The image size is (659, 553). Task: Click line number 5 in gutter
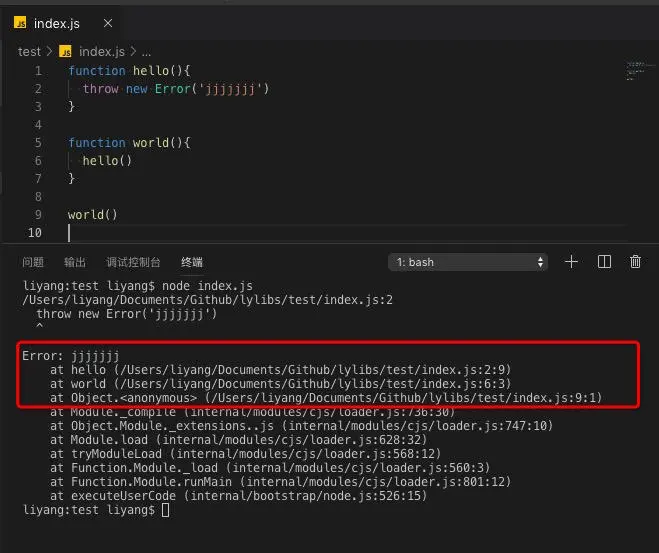pos(38,142)
